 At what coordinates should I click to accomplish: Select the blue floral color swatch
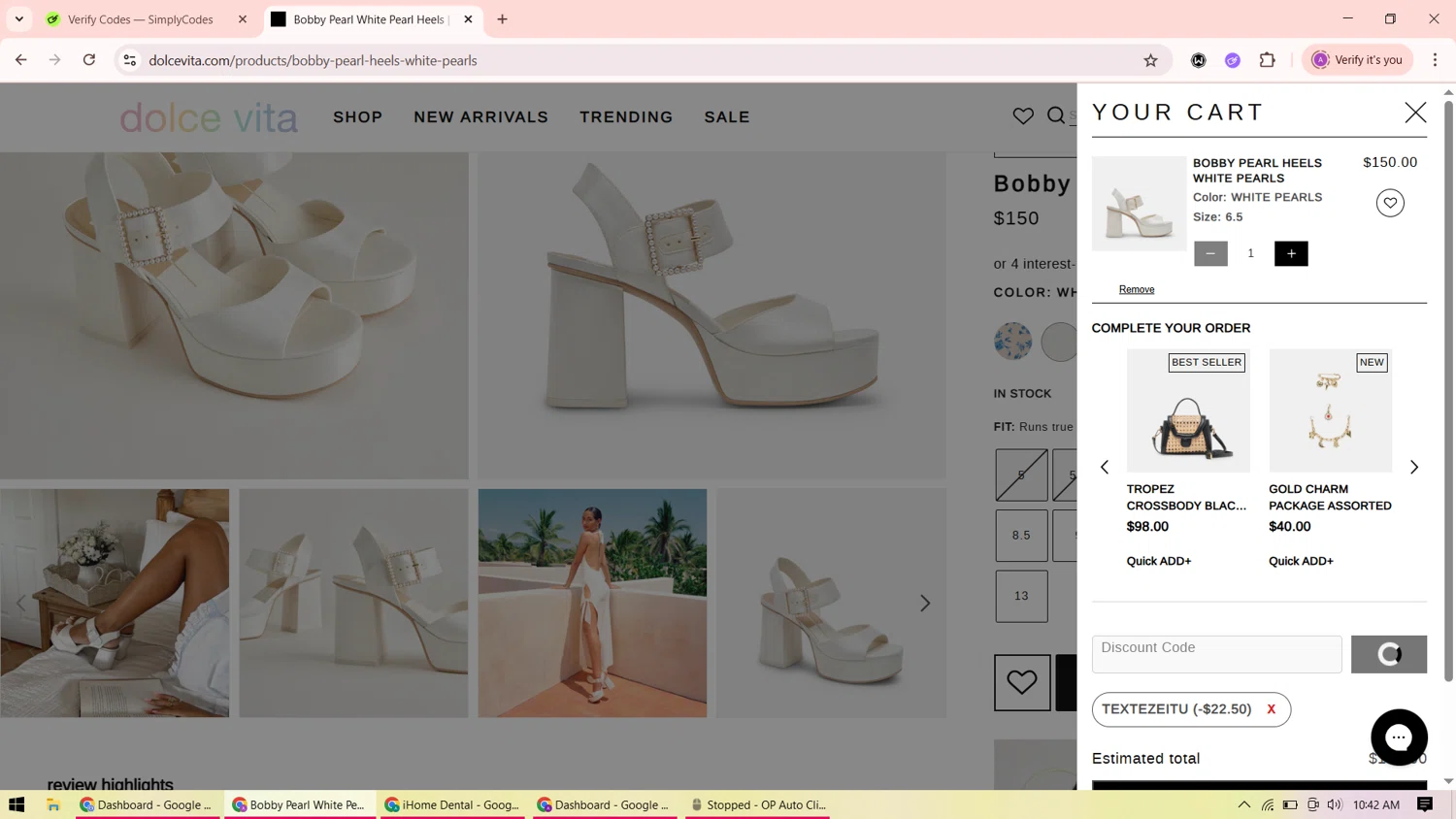[x=1013, y=342]
